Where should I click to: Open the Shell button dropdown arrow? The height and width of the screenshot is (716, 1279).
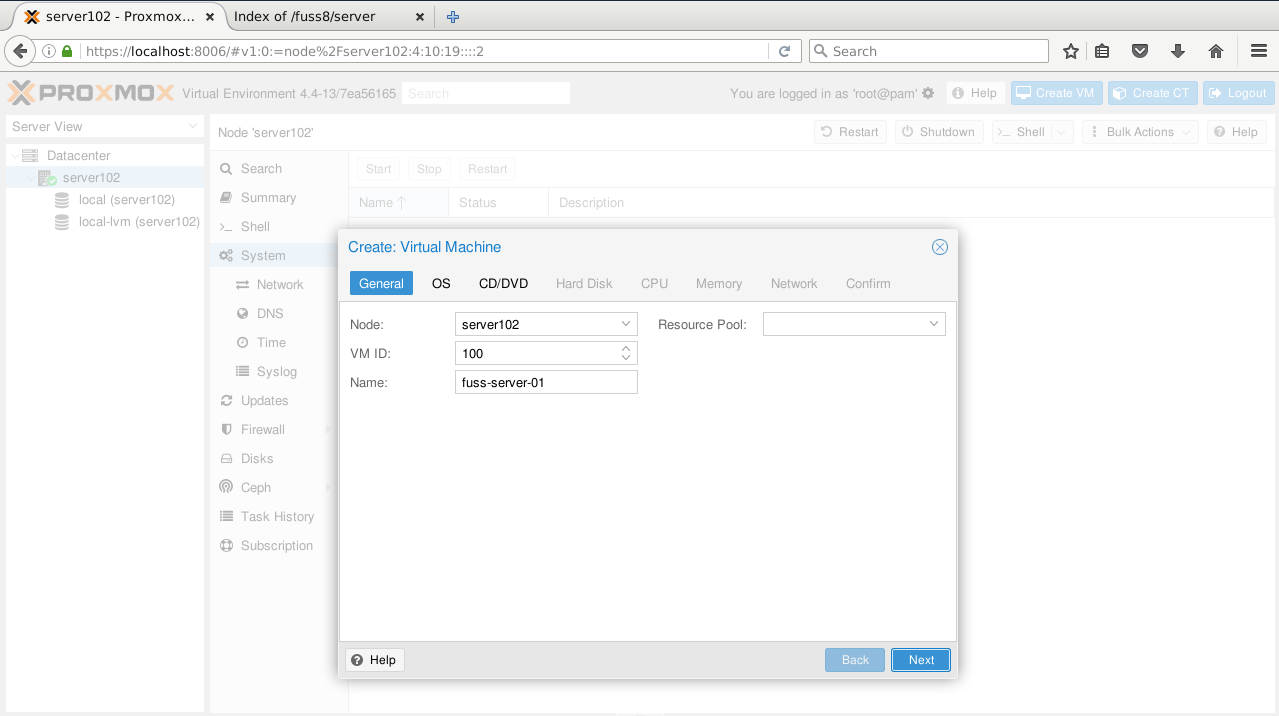pyautogui.click(x=1062, y=132)
